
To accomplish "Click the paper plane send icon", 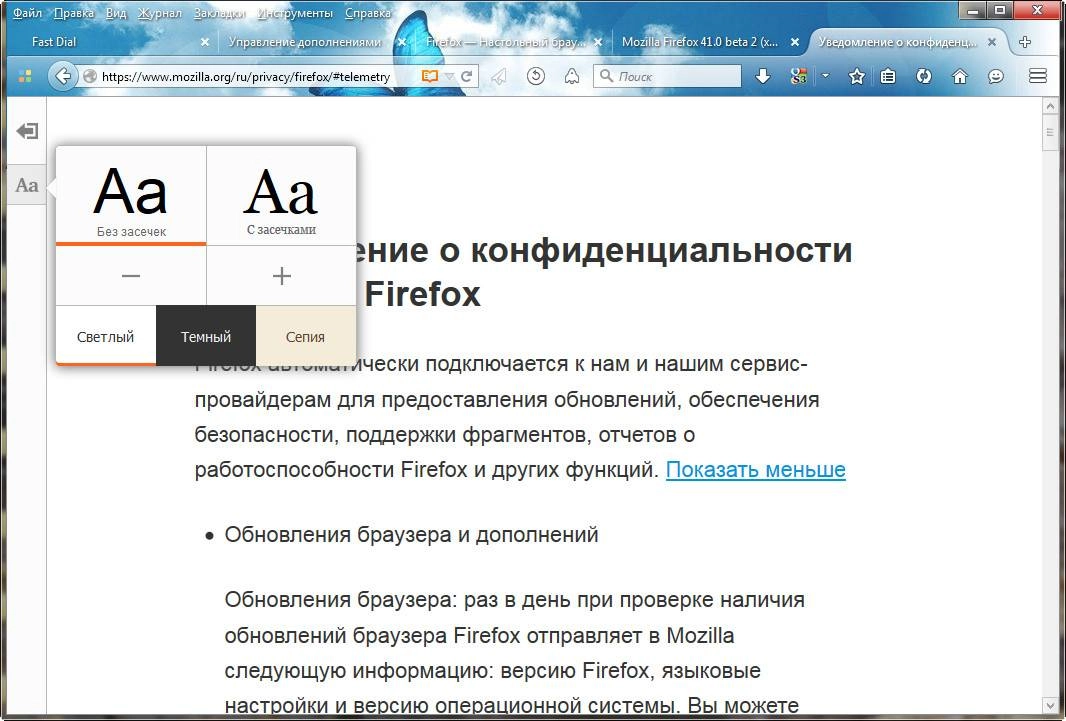I will click(499, 76).
